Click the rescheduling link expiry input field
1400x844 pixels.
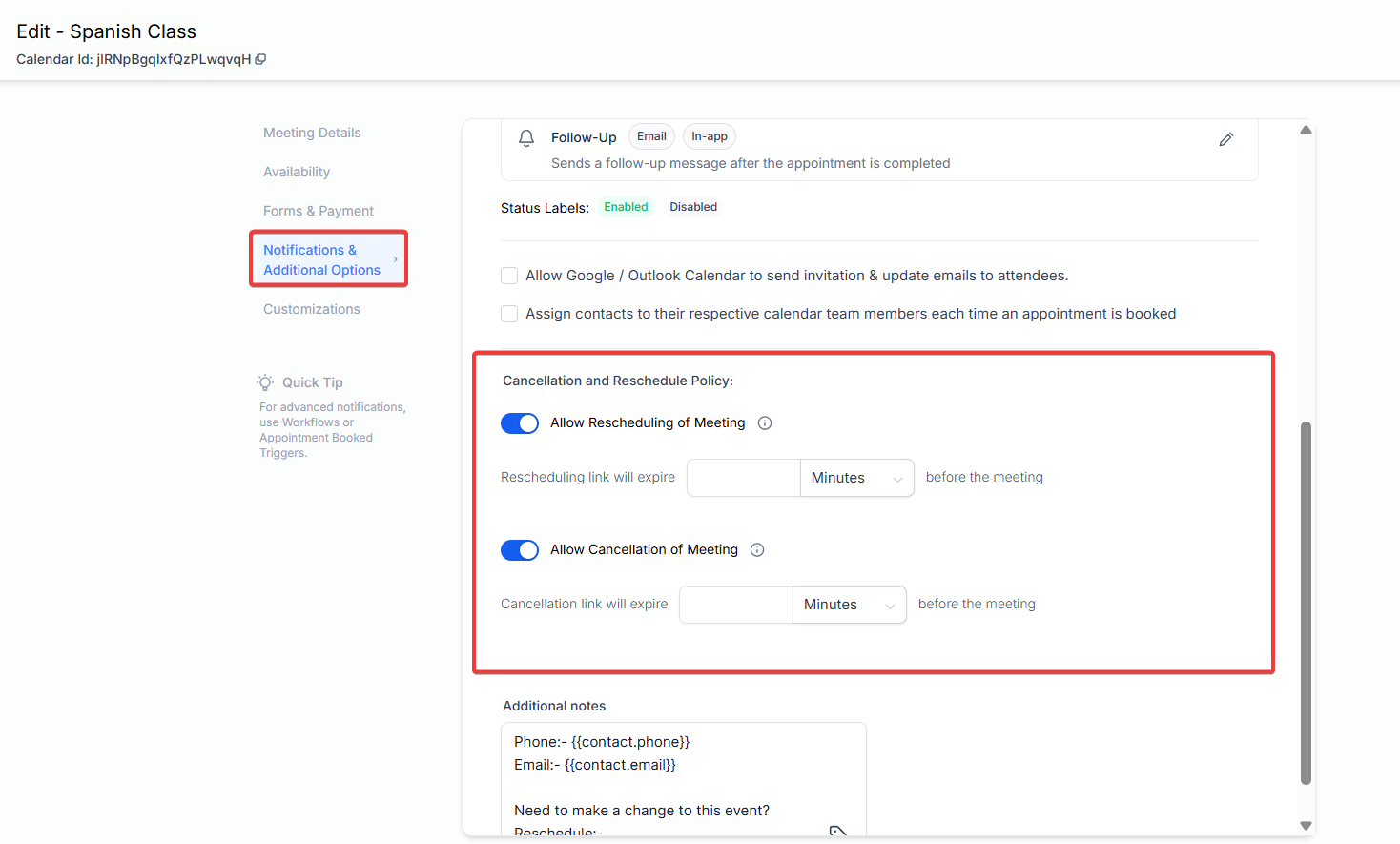[x=743, y=478]
